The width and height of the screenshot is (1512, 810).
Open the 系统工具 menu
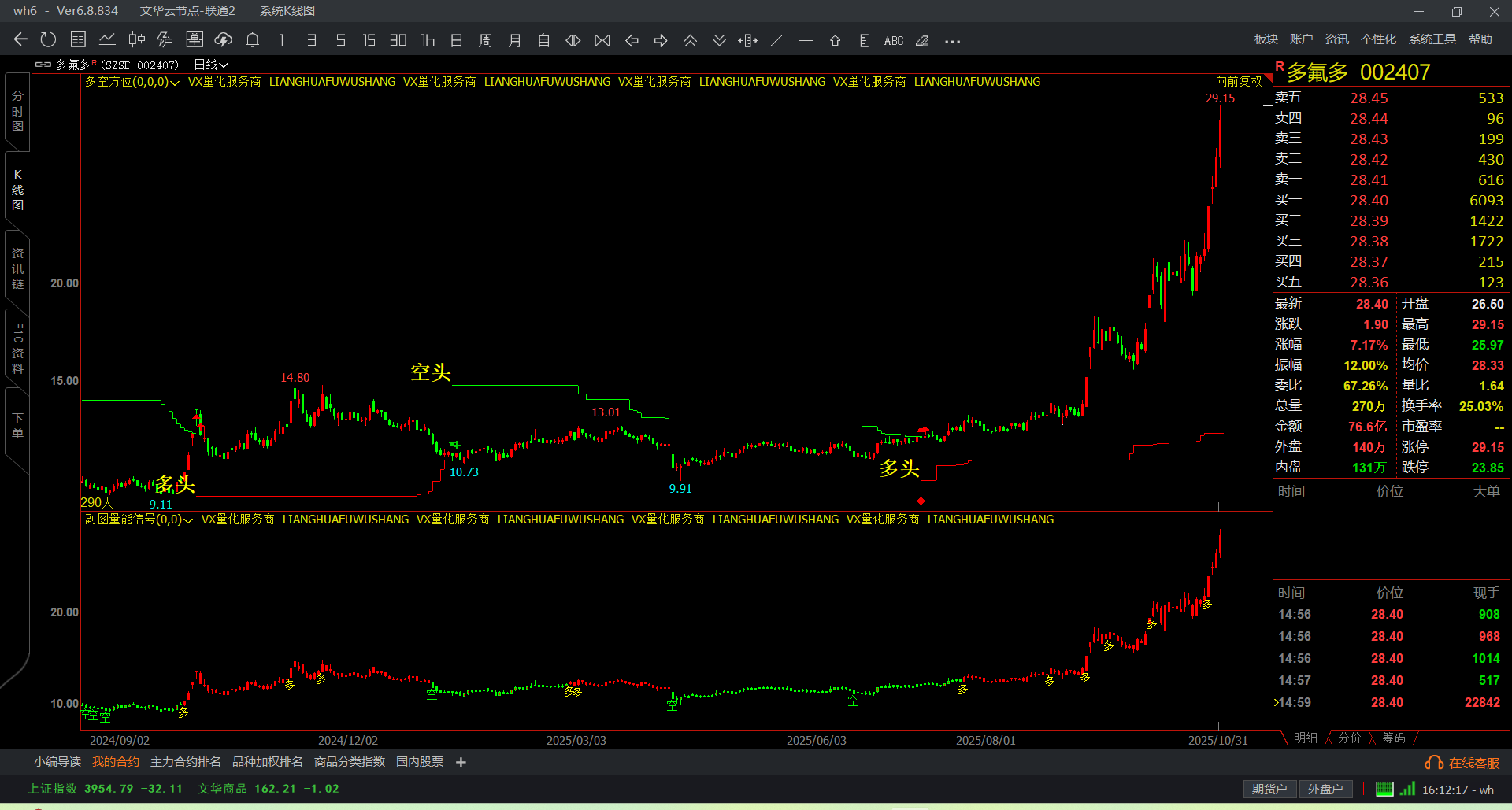(x=1432, y=39)
